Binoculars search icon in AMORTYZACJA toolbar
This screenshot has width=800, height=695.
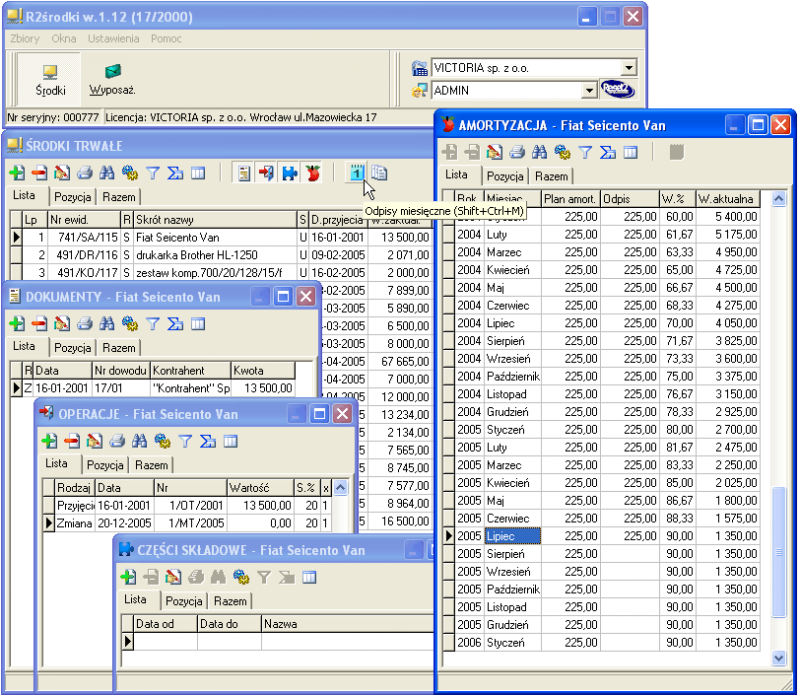pos(539,152)
